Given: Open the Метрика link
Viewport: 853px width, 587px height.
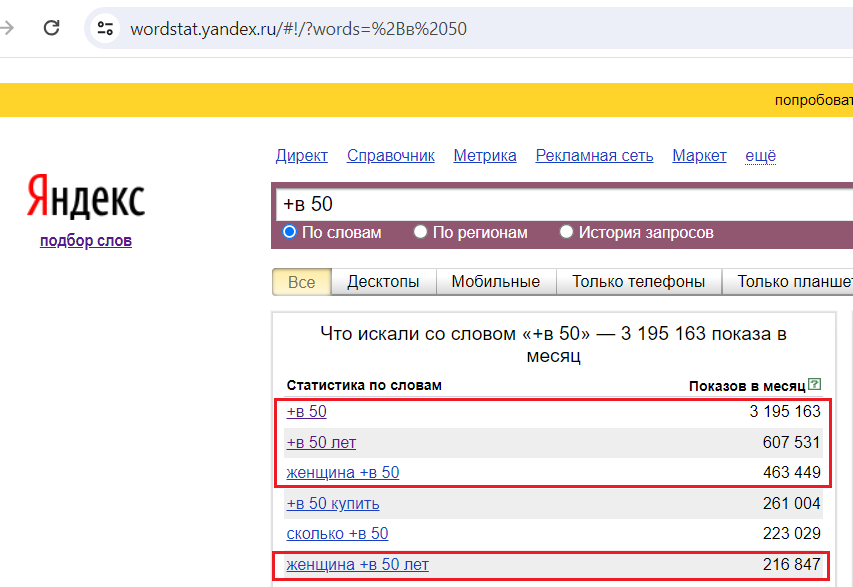Looking at the screenshot, I should pos(485,156).
